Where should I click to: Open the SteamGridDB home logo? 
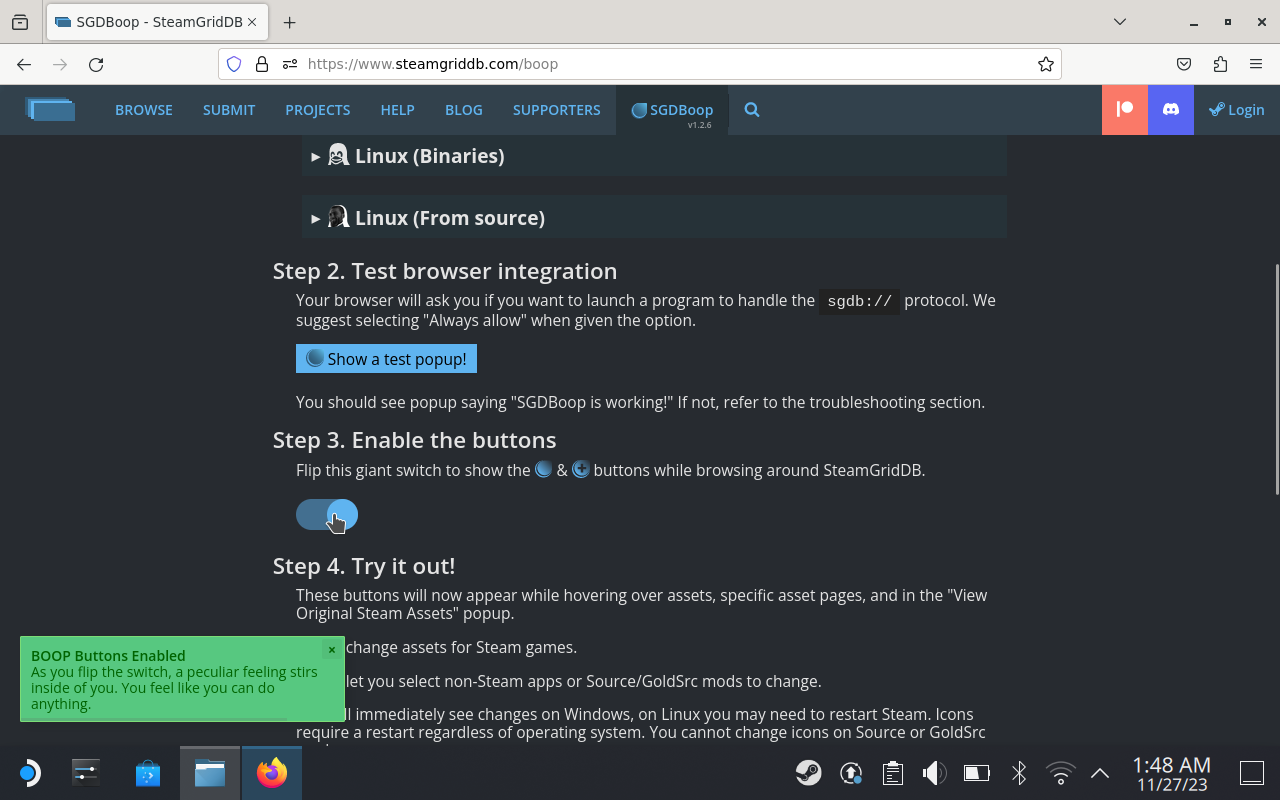pyautogui.click(x=50, y=109)
